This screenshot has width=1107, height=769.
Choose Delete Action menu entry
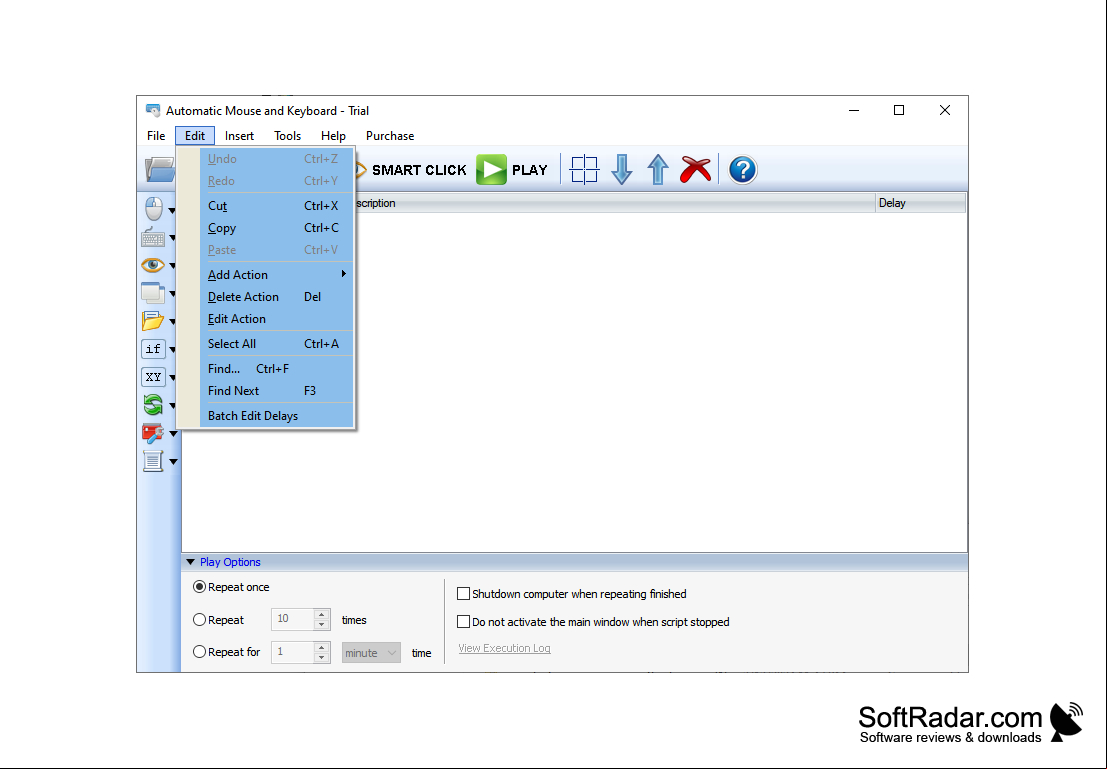click(x=276, y=297)
